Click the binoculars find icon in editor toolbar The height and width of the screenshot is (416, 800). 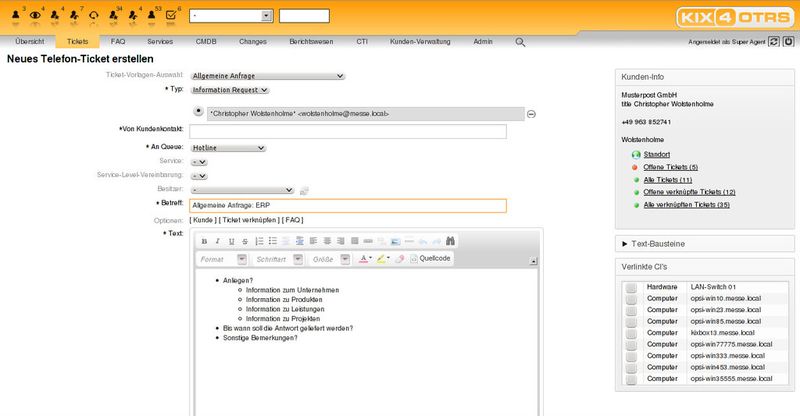[451, 241]
